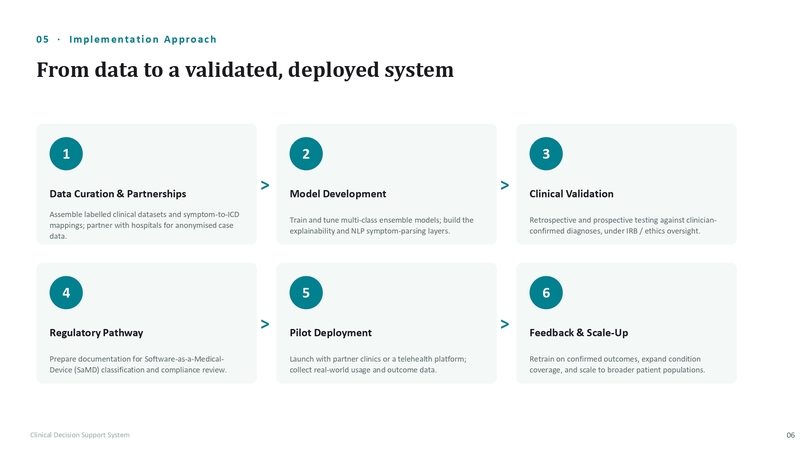This screenshot has width=806, height=453.
Task: Click the number 5 circle badge
Action: coord(306,293)
